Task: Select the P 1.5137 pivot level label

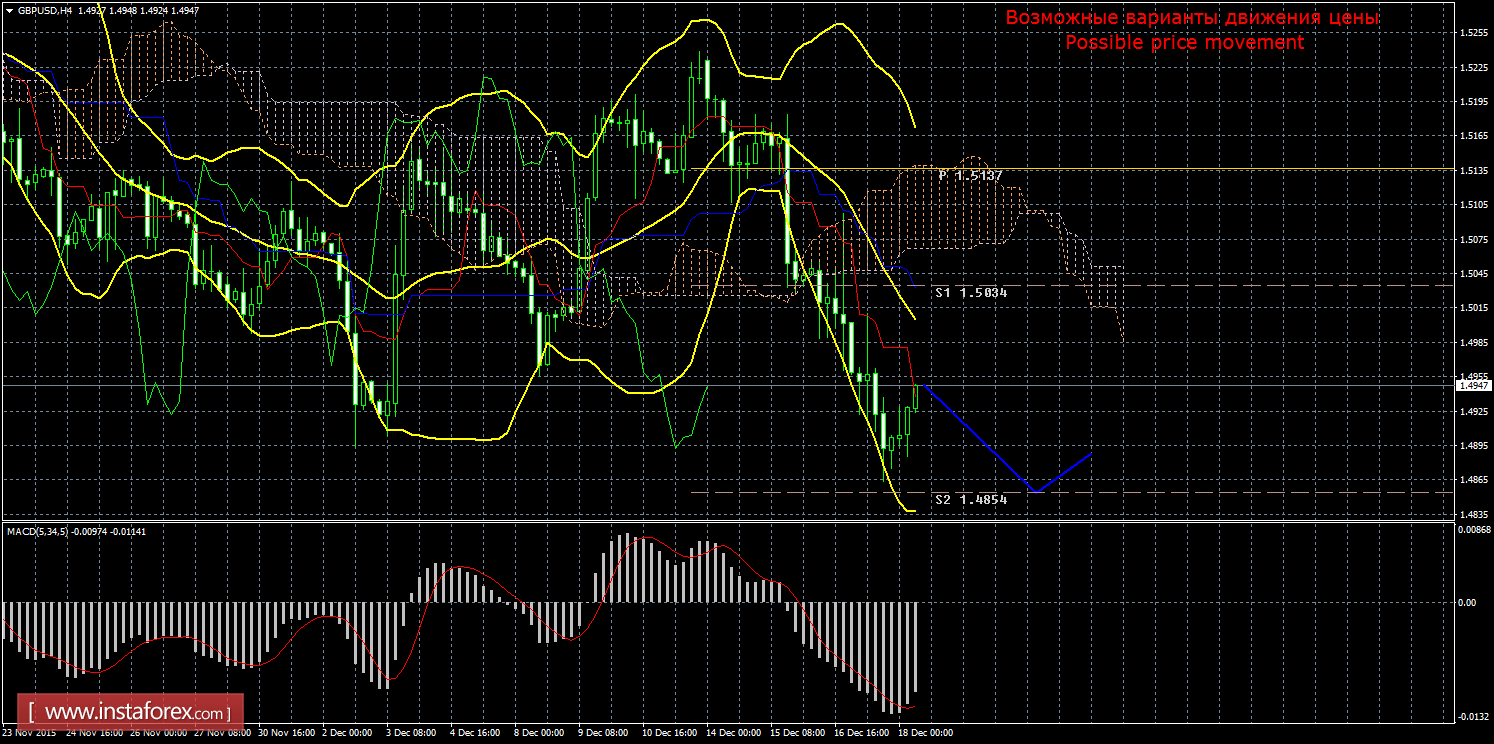Action: (970, 175)
